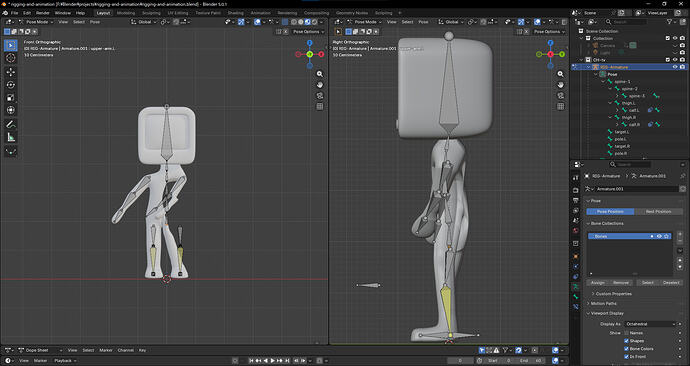Collapse Bone Collections panel
Image resolution: width=690 pixels, height=366 pixels.
tap(607, 223)
